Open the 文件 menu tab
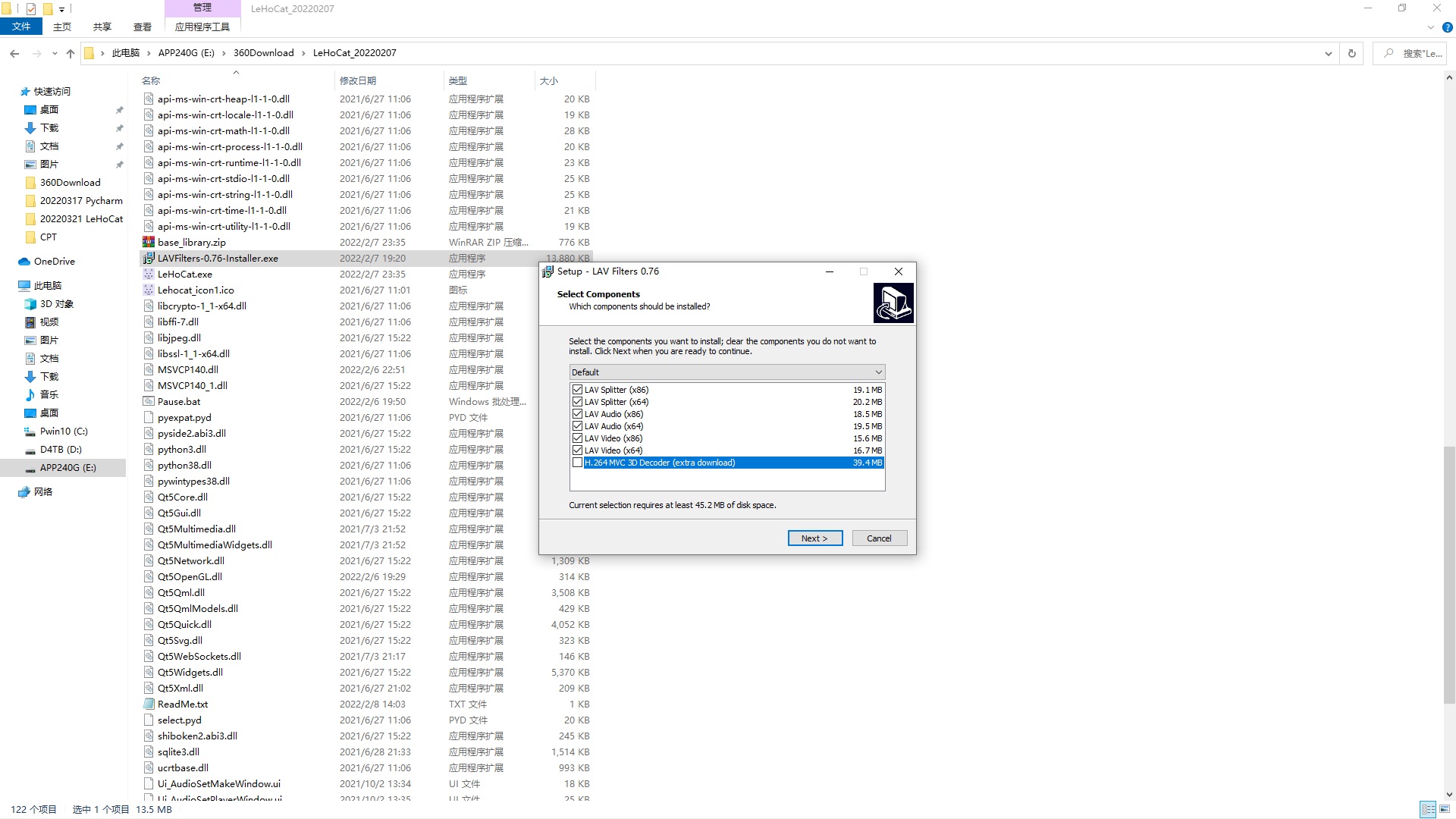Screen dimensions: 1456x819 21,27
